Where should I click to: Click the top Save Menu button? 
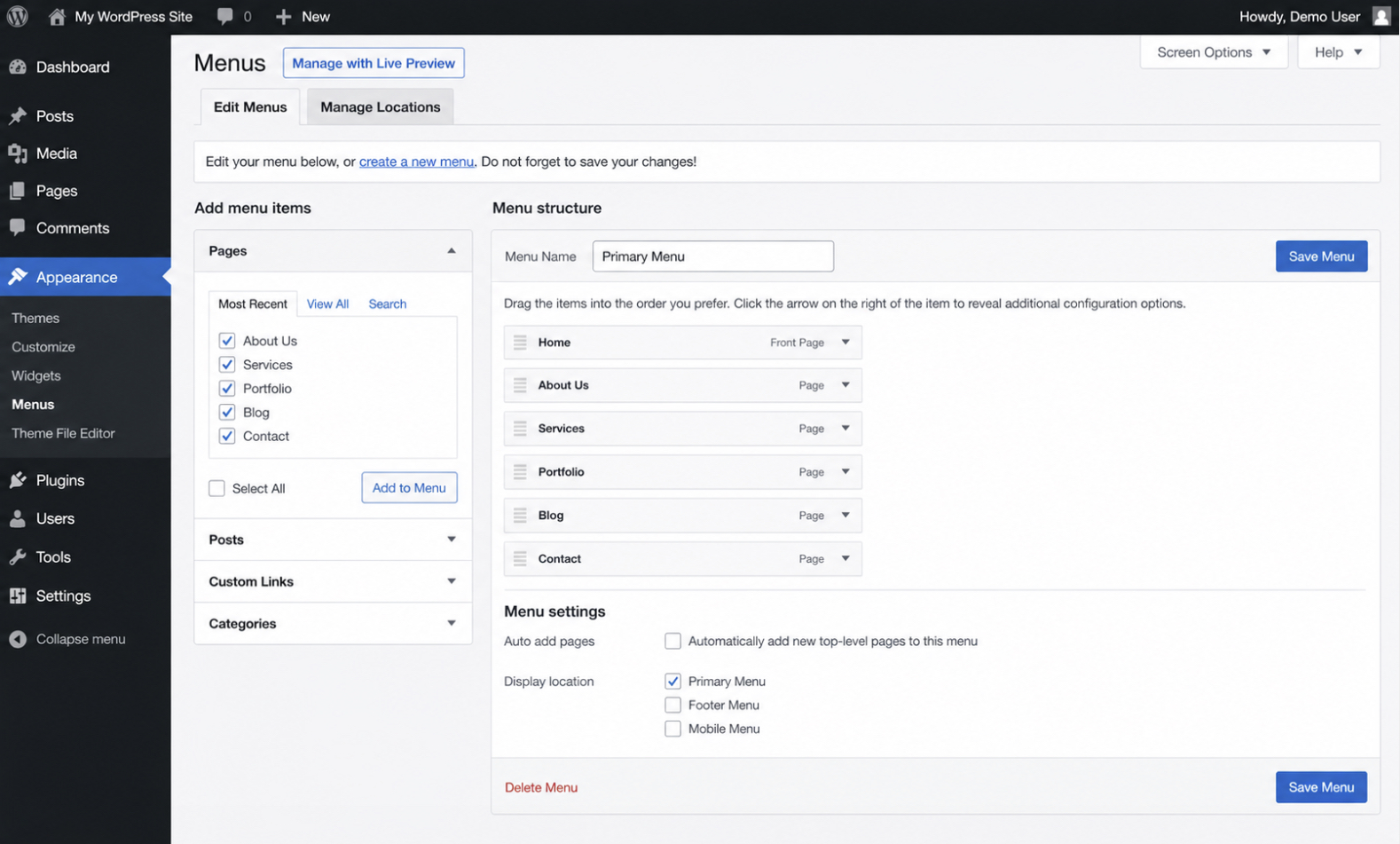point(1321,256)
